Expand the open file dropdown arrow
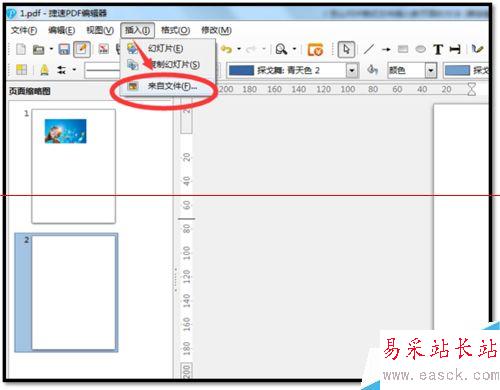This screenshot has height=390, width=500. (x=51, y=49)
